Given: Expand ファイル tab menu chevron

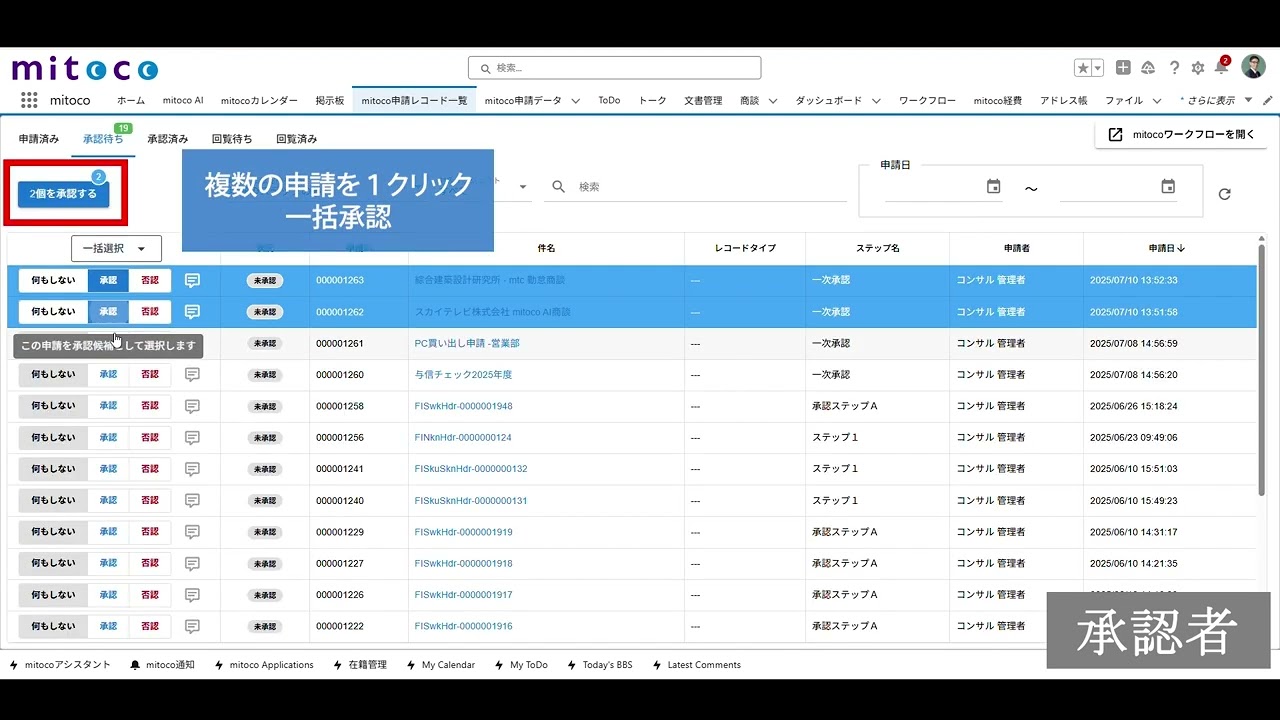Looking at the screenshot, I should point(1157,101).
